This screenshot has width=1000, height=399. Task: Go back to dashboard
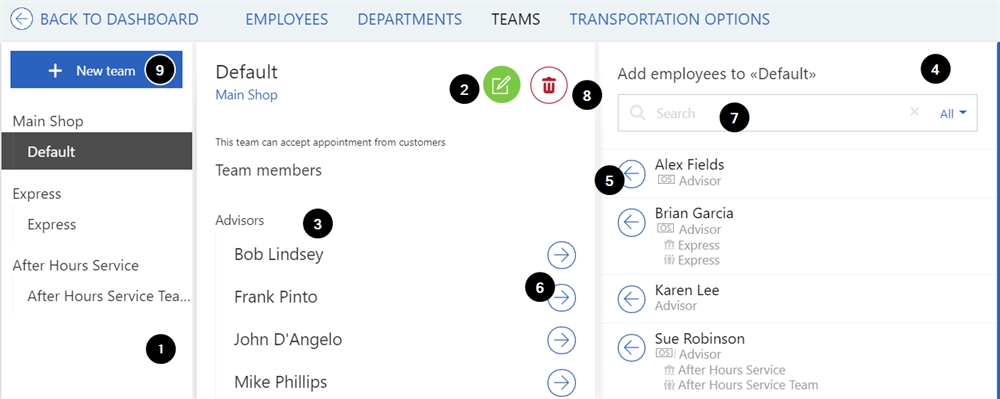coord(105,19)
